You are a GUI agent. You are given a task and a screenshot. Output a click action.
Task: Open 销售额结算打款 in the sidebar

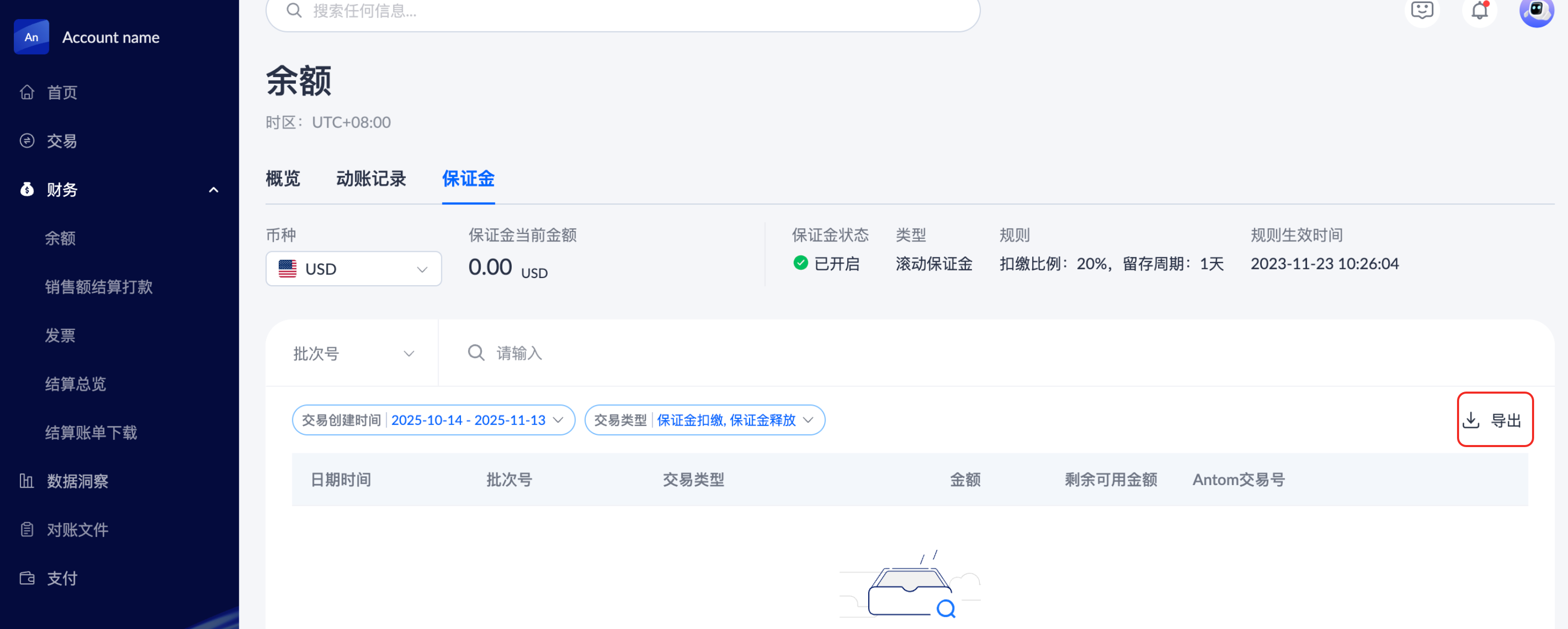tap(99, 287)
